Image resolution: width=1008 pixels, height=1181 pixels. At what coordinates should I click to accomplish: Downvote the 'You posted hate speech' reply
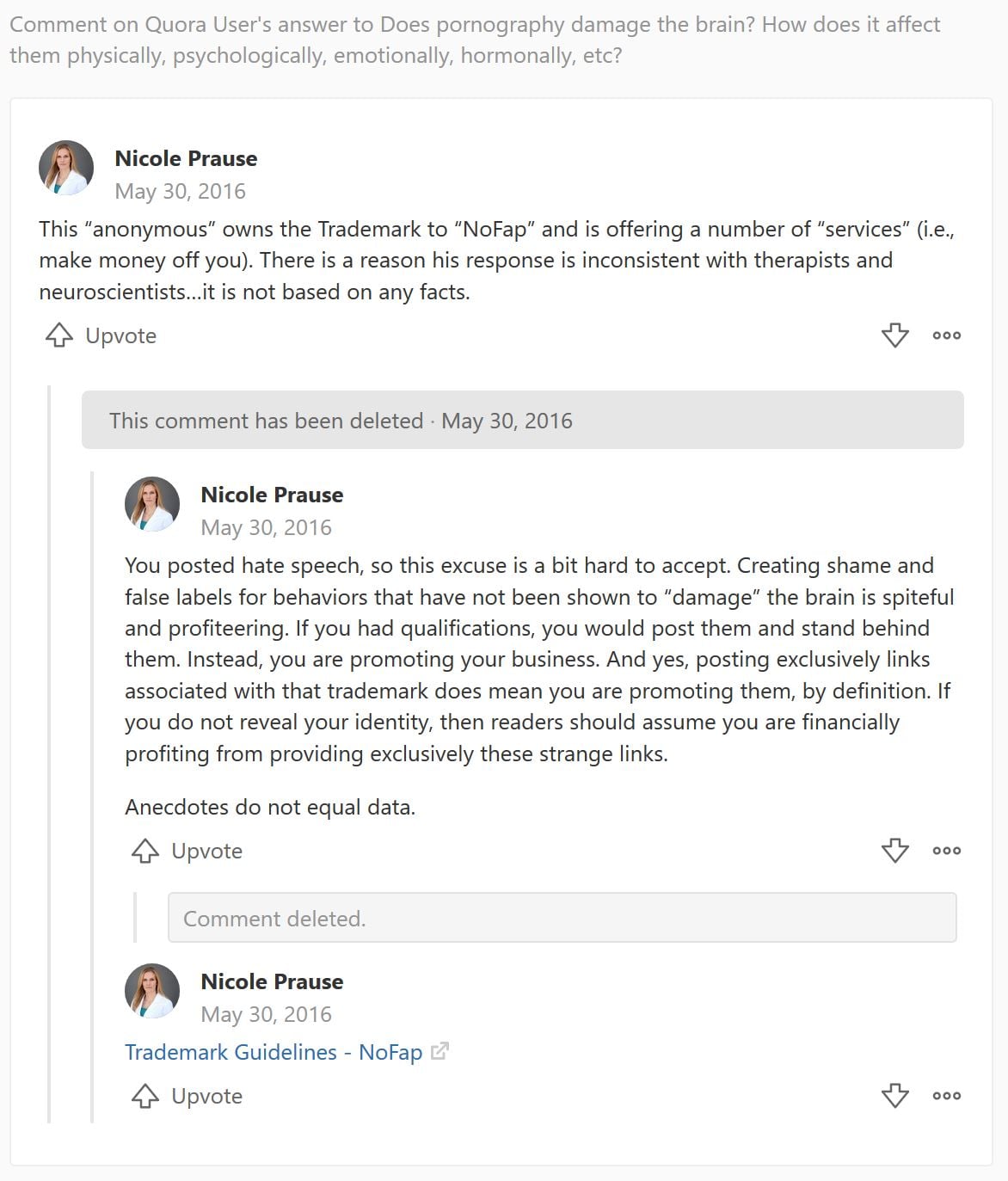pyautogui.click(x=894, y=851)
